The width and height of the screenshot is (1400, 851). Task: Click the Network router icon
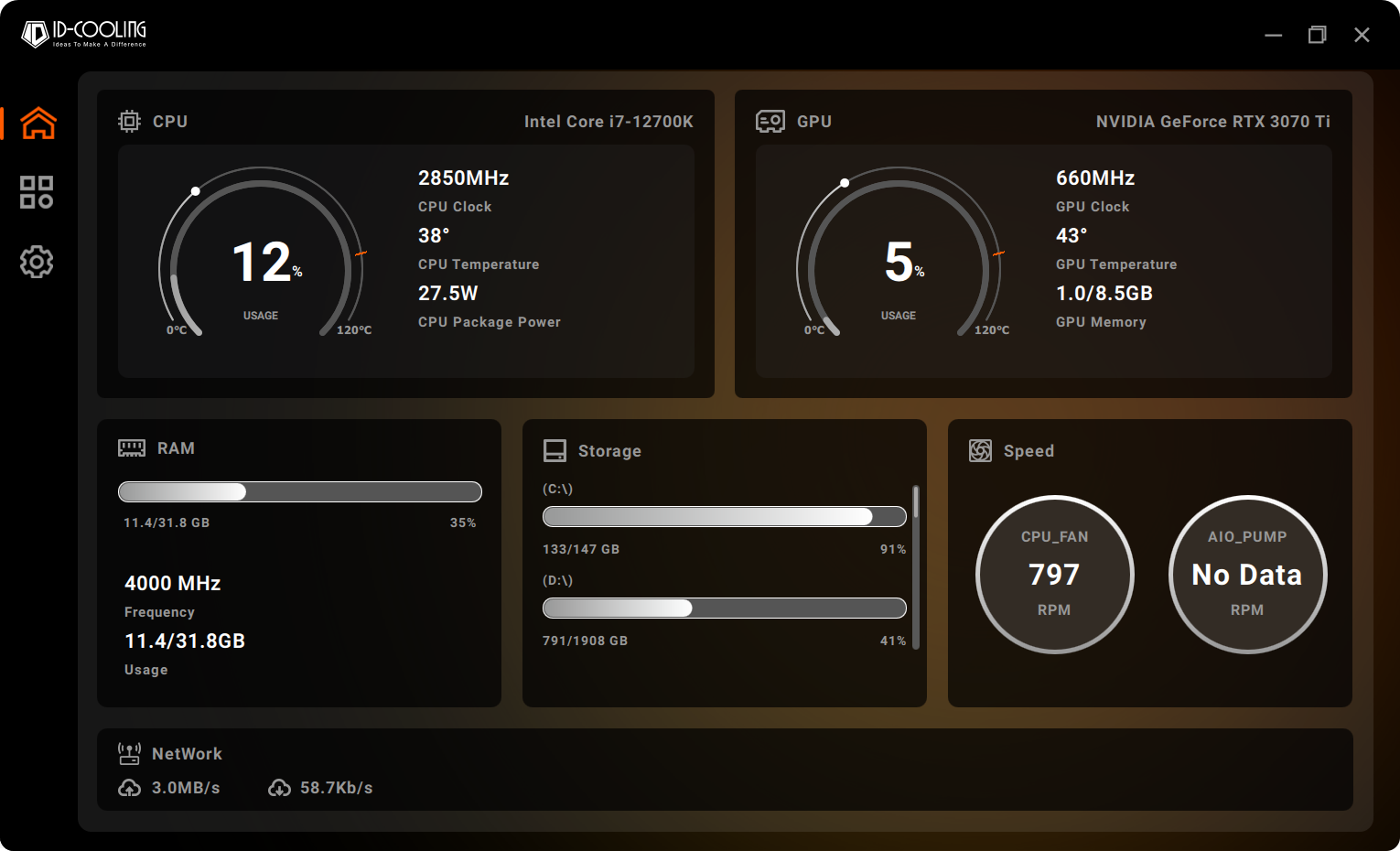point(129,754)
